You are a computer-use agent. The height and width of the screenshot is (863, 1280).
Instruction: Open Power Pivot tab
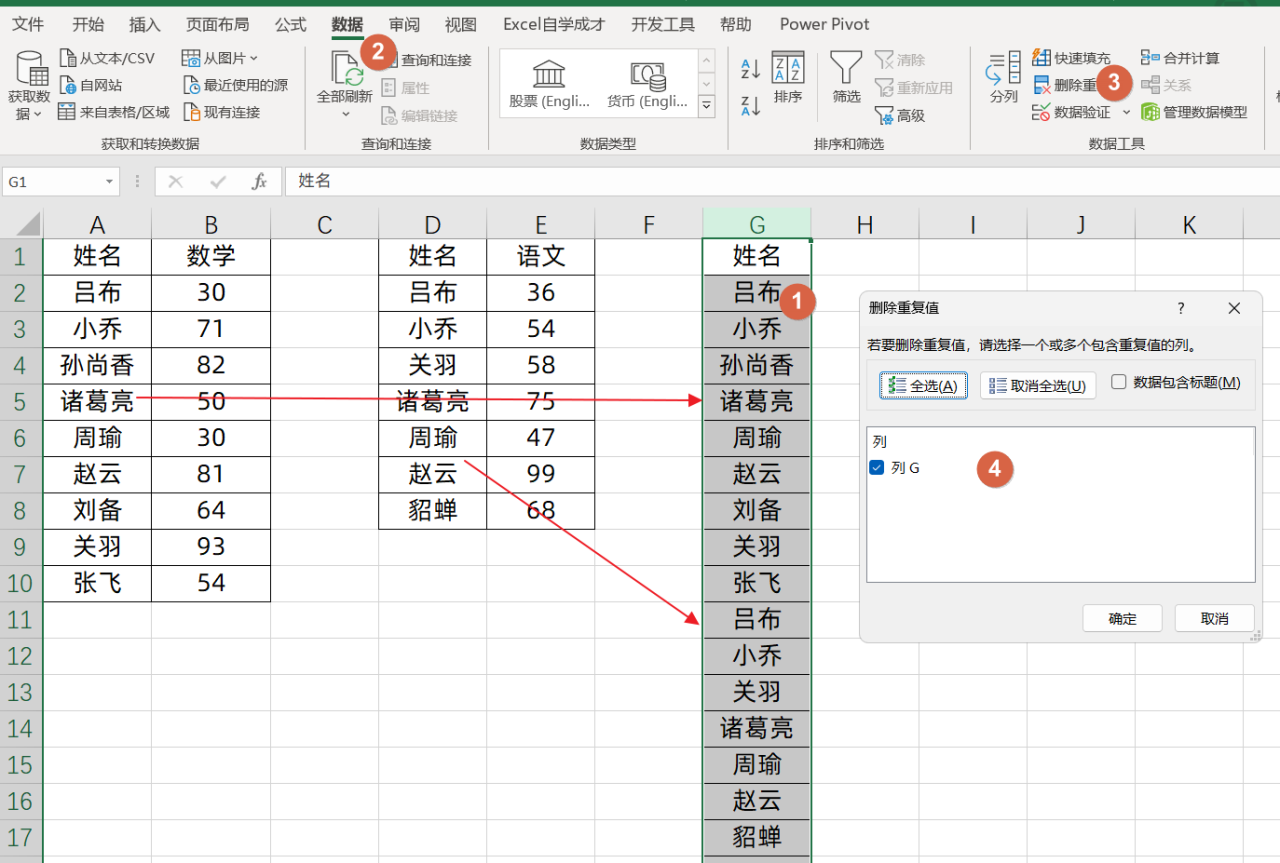point(824,24)
